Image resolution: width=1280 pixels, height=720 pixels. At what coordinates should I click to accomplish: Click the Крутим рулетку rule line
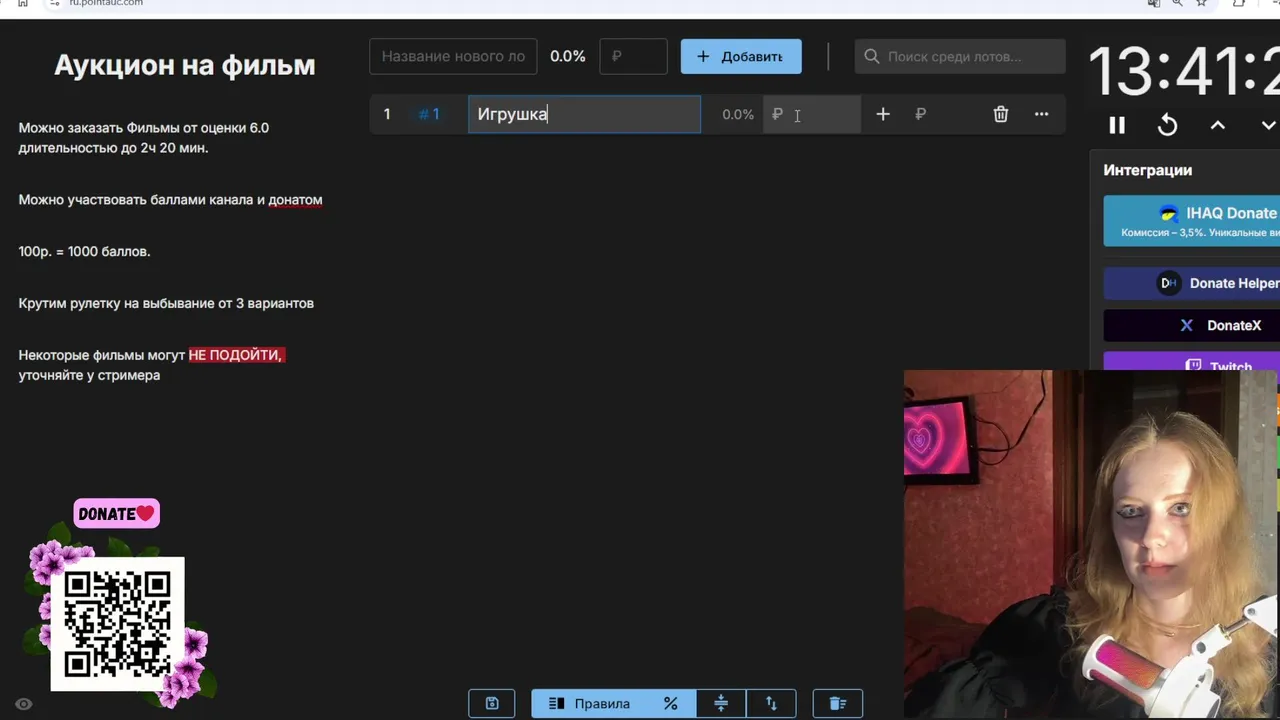coord(166,303)
